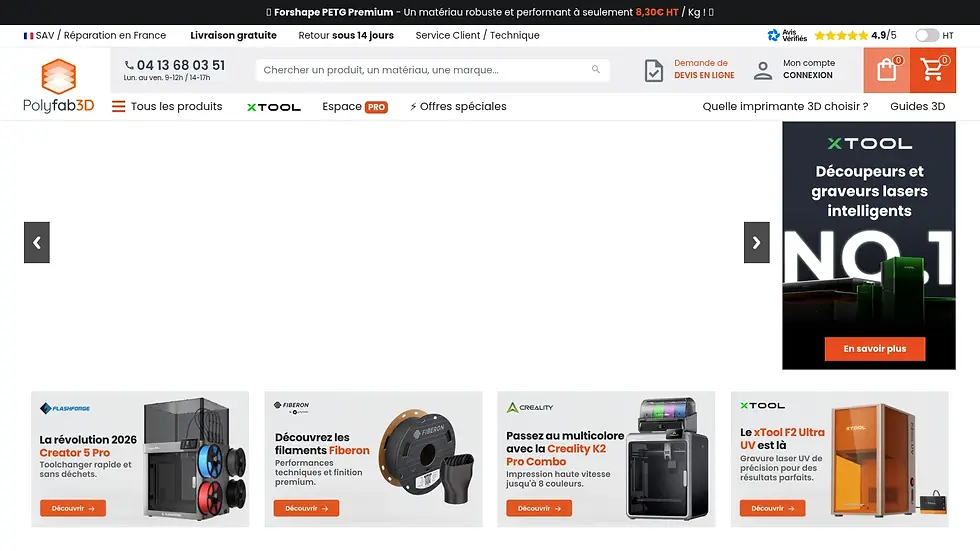Click the Forshape PETG Premium banner
Image resolution: width=980 pixels, height=551 pixels.
490,12
